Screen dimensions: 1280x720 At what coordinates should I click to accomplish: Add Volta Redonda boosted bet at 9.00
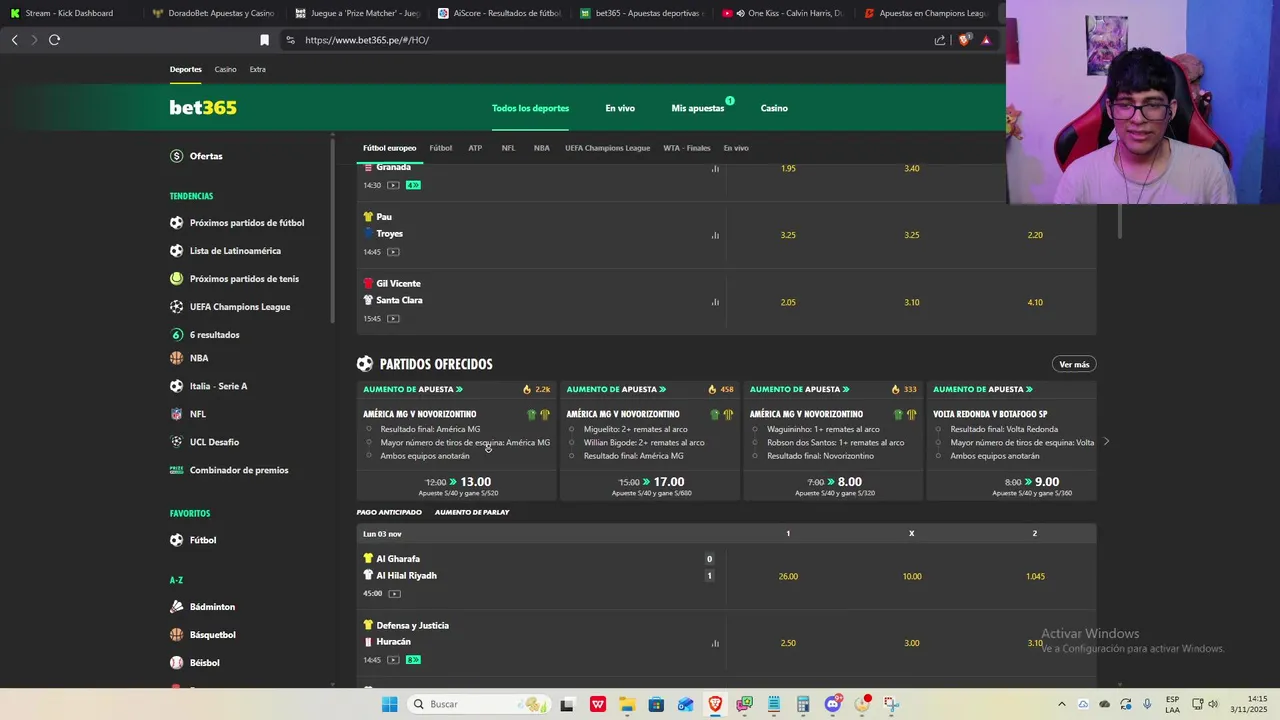[1012, 485]
